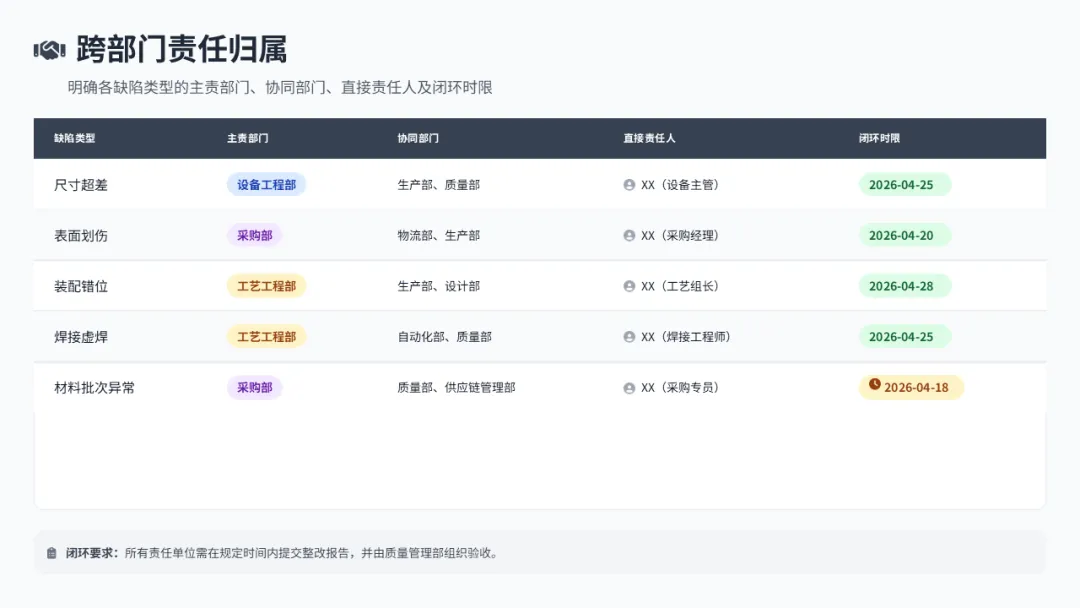
Task: Click the person icon for 采购专员
Action: tap(629, 388)
